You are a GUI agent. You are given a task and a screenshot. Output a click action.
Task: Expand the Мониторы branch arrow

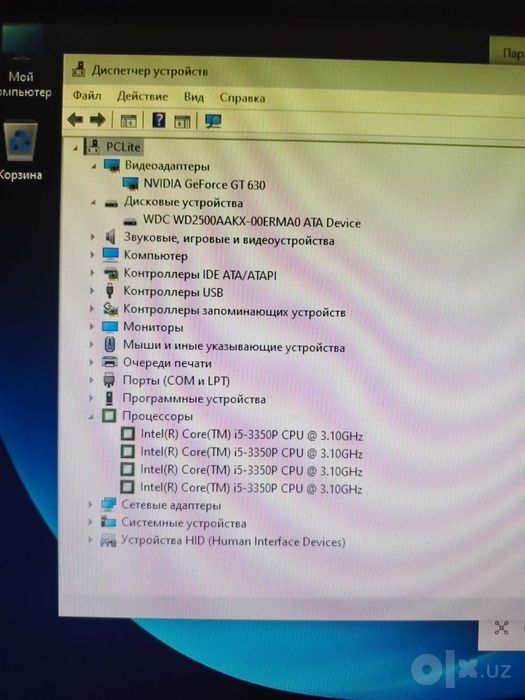pyautogui.click(x=92, y=327)
